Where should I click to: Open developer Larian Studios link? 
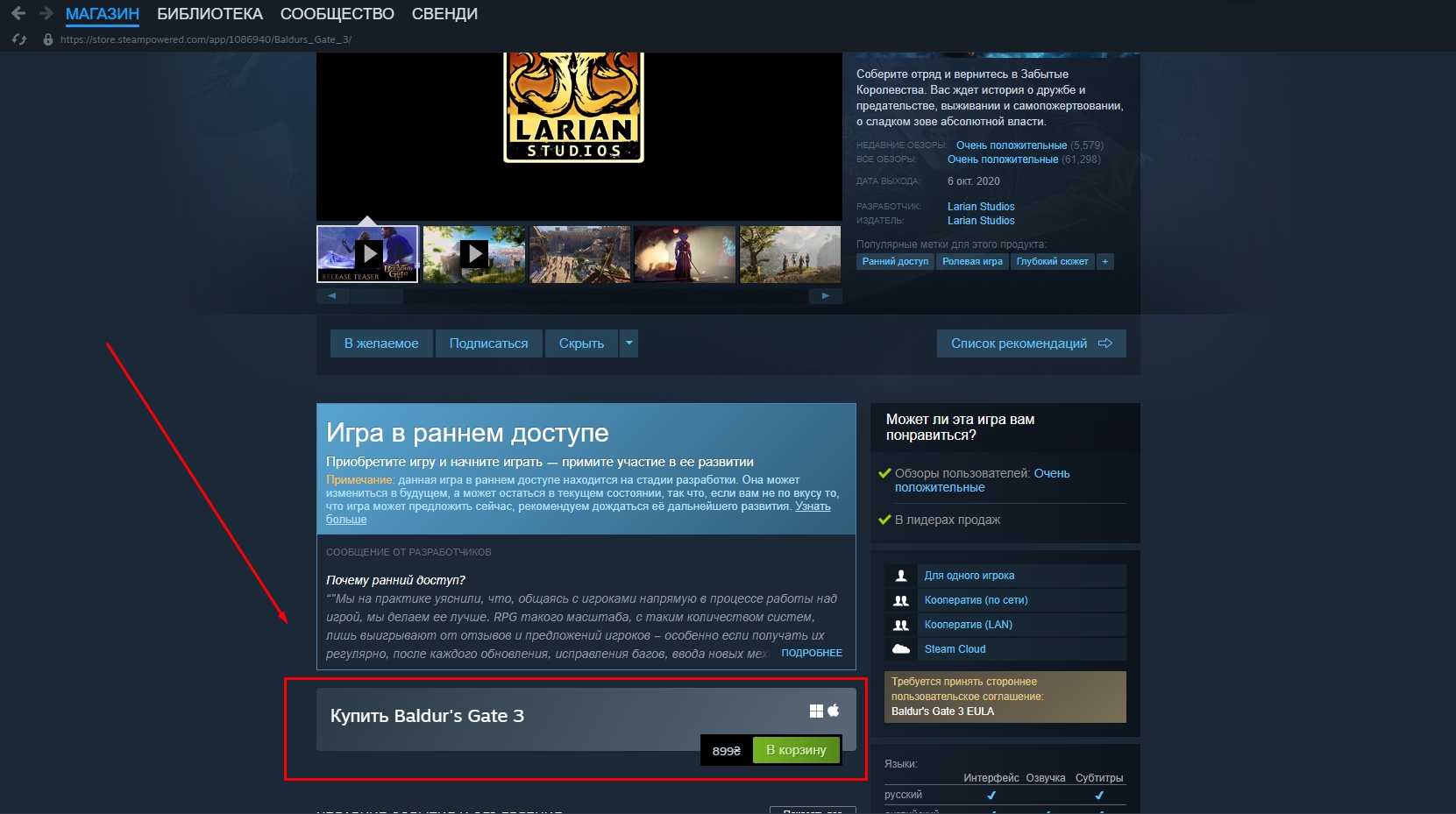pyautogui.click(x=981, y=207)
